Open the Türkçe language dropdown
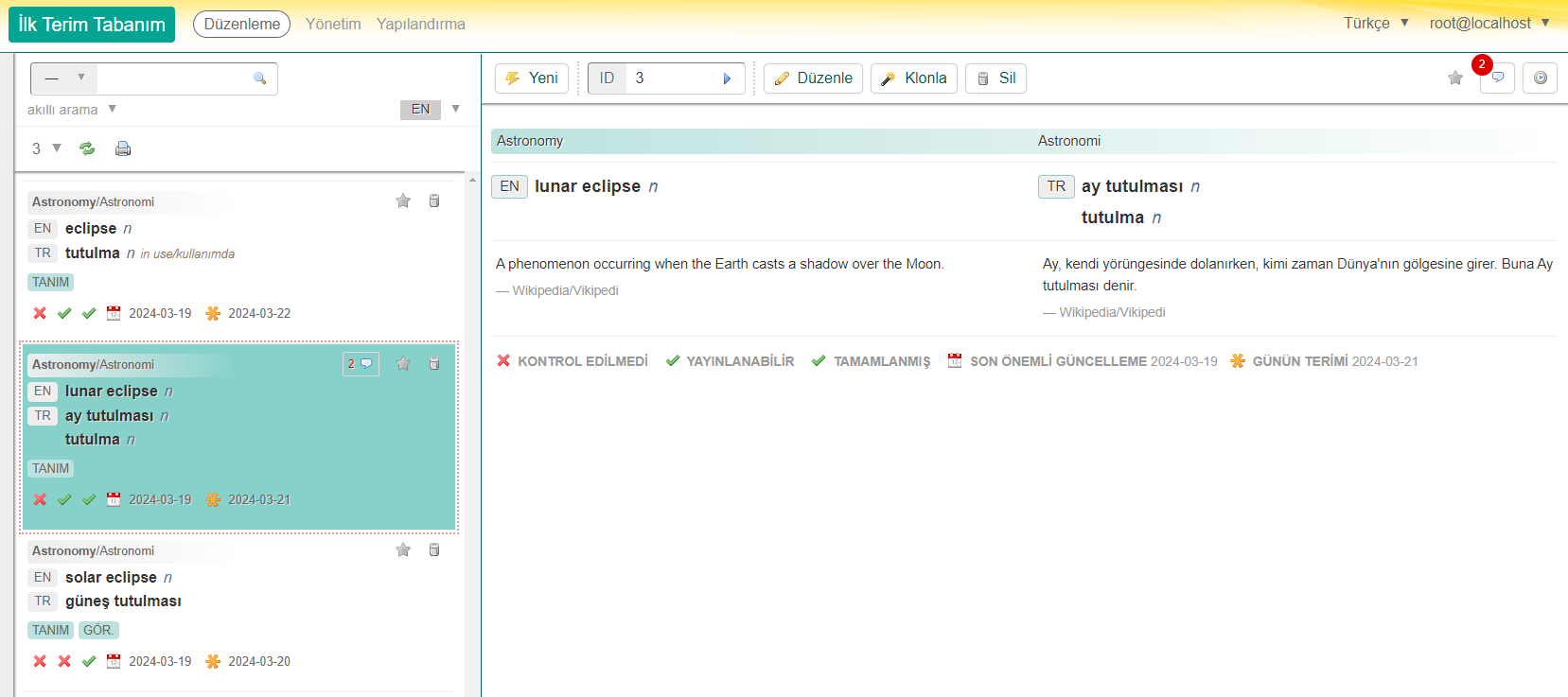1568x697 pixels. pyautogui.click(x=1376, y=23)
